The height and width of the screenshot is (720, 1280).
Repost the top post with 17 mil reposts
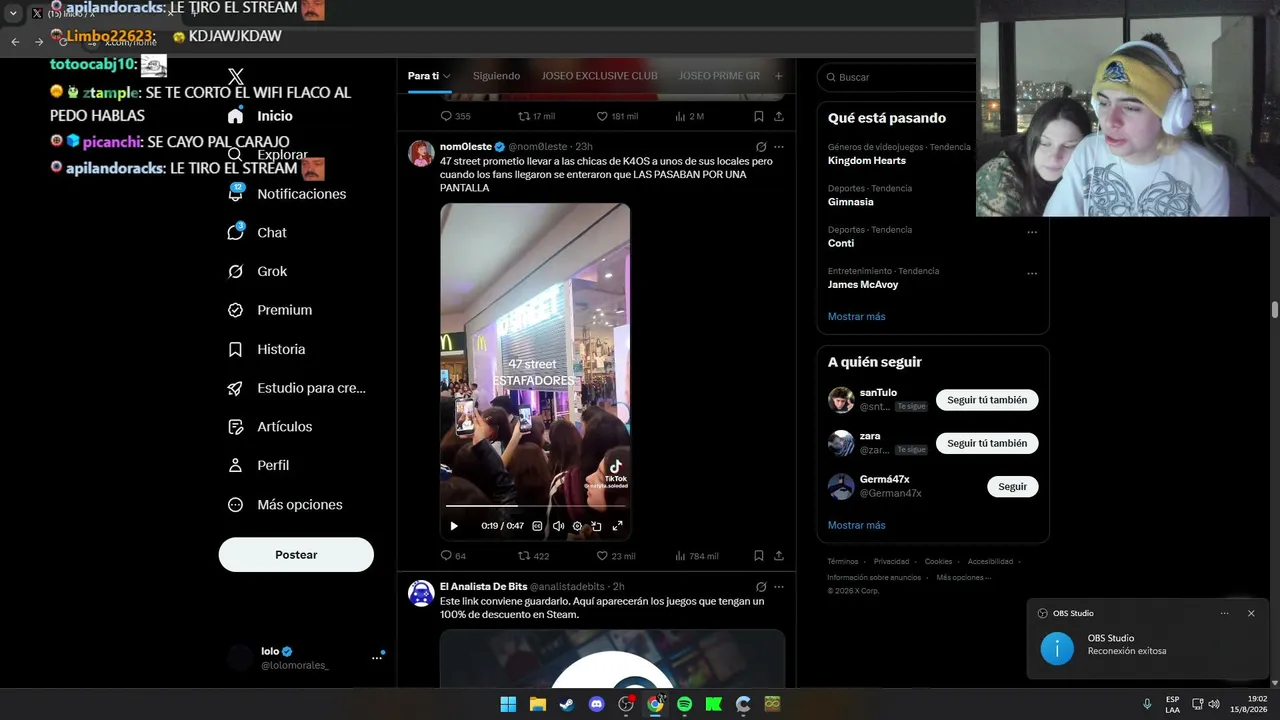point(536,116)
